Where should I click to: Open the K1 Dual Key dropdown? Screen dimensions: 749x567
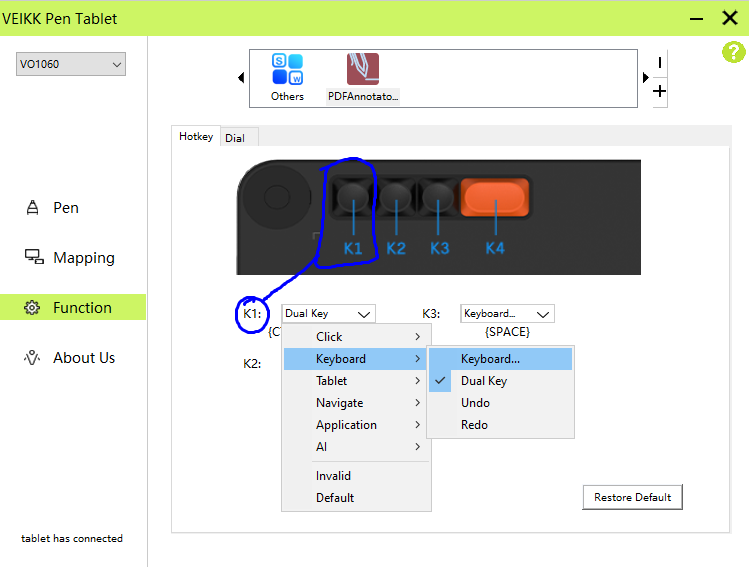click(x=328, y=313)
